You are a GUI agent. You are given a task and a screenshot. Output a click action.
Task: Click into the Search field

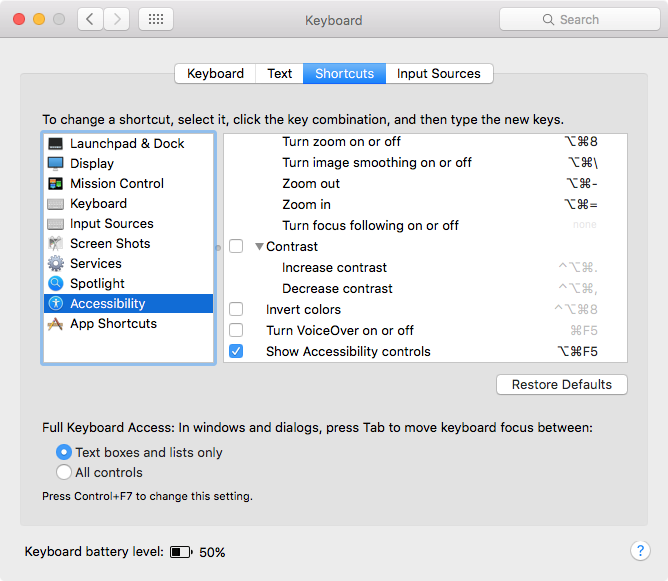[x=580, y=20]
